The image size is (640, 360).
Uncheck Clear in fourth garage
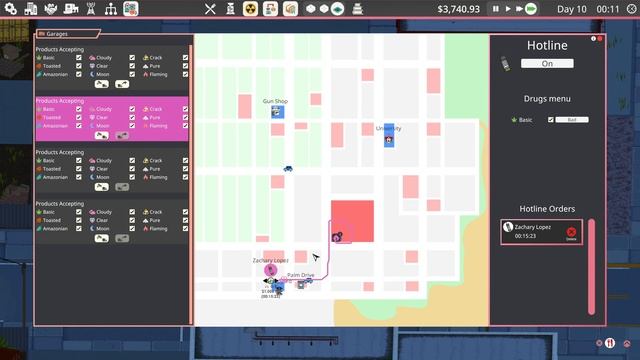tap(132, 220)
